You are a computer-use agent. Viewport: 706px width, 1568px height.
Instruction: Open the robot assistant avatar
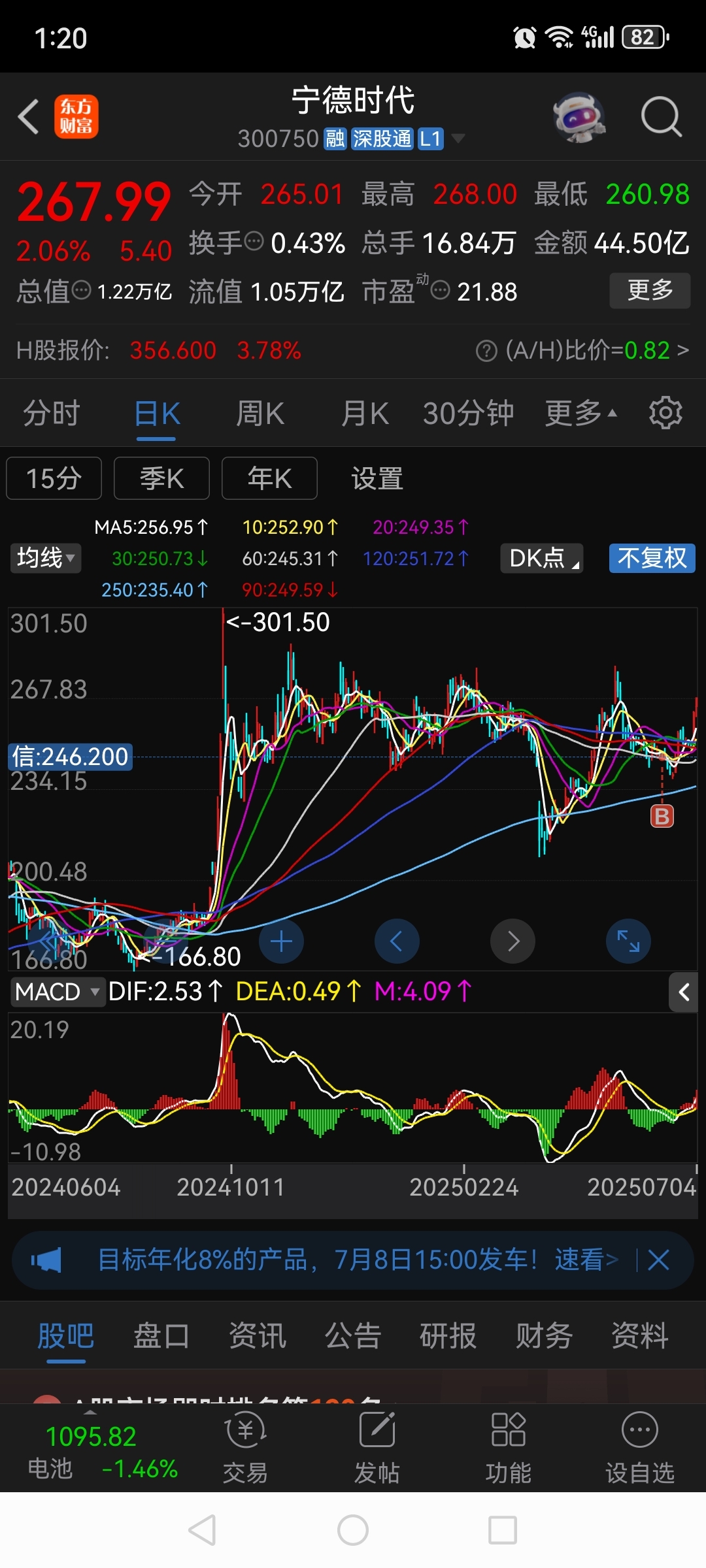tap(579, 117)
